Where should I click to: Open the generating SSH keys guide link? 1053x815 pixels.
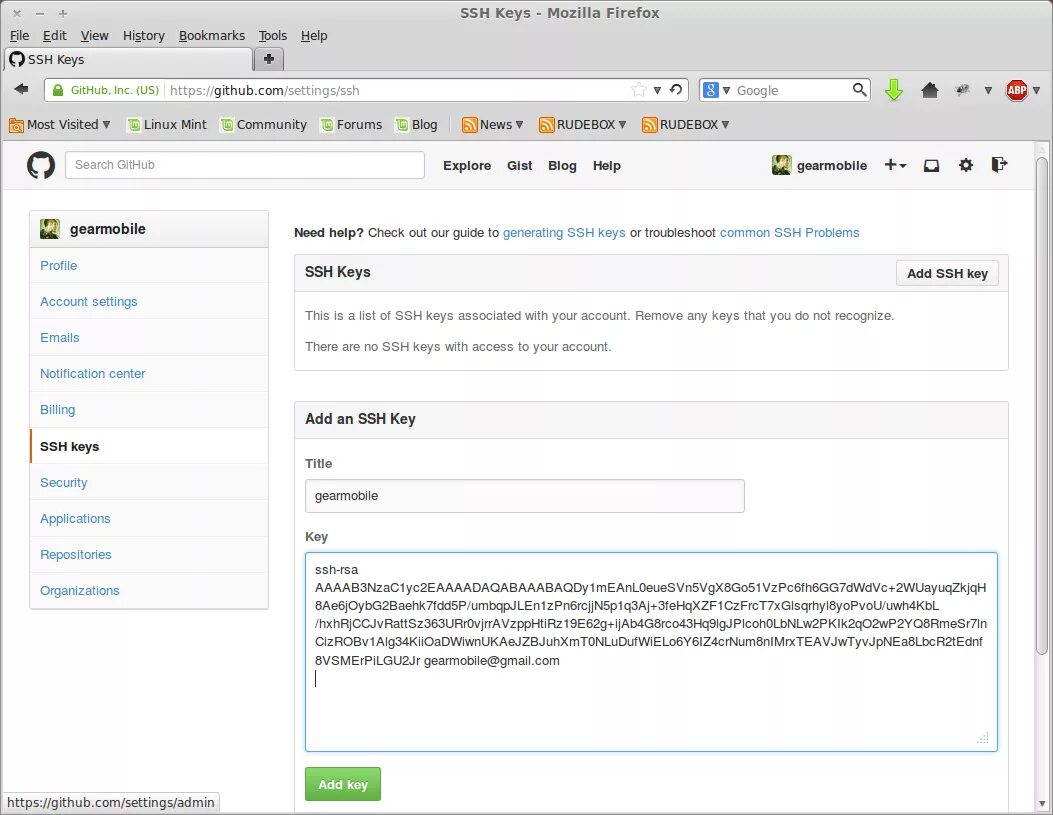tap(564, 232)
